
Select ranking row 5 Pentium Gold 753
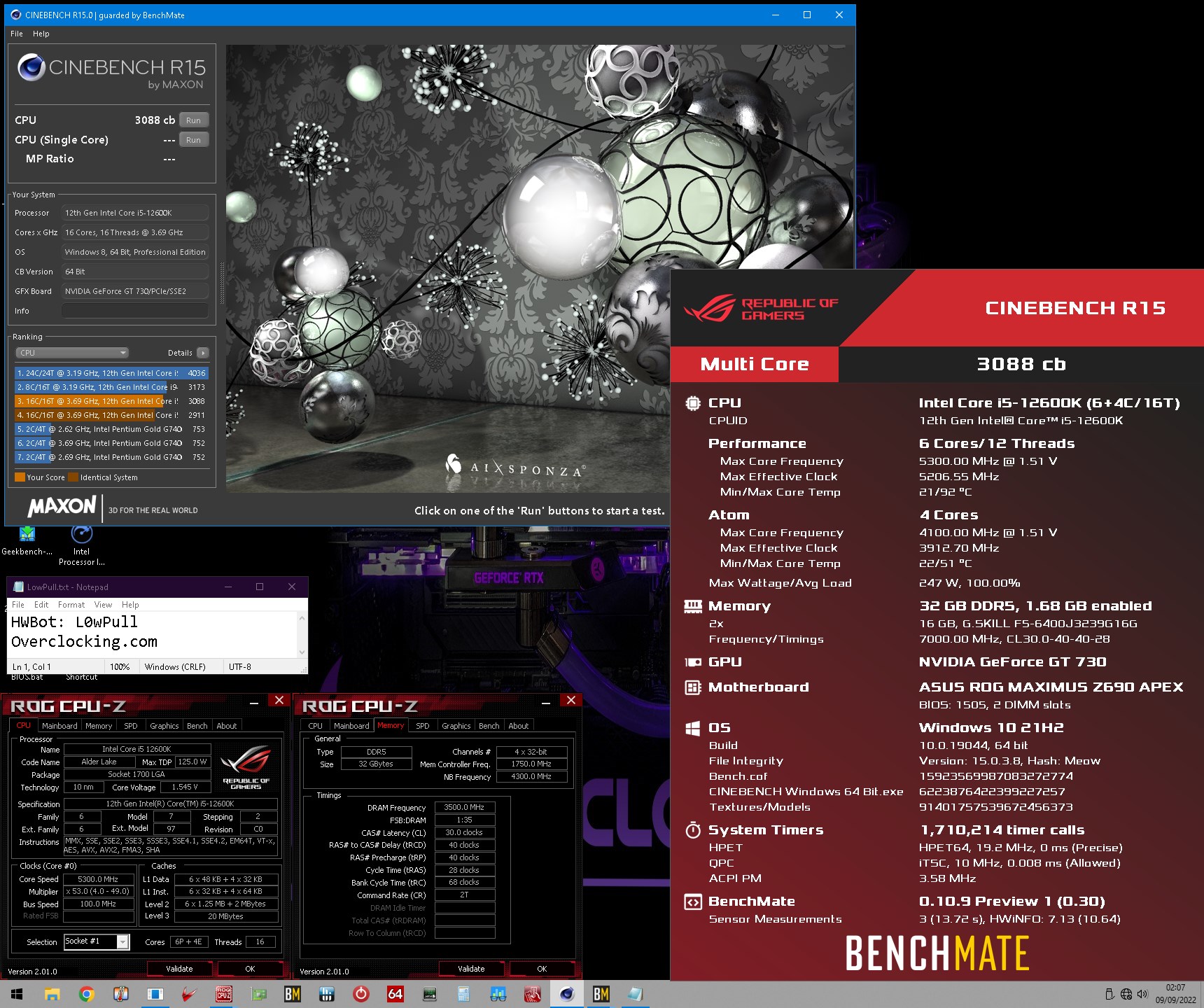pos(111,429)
